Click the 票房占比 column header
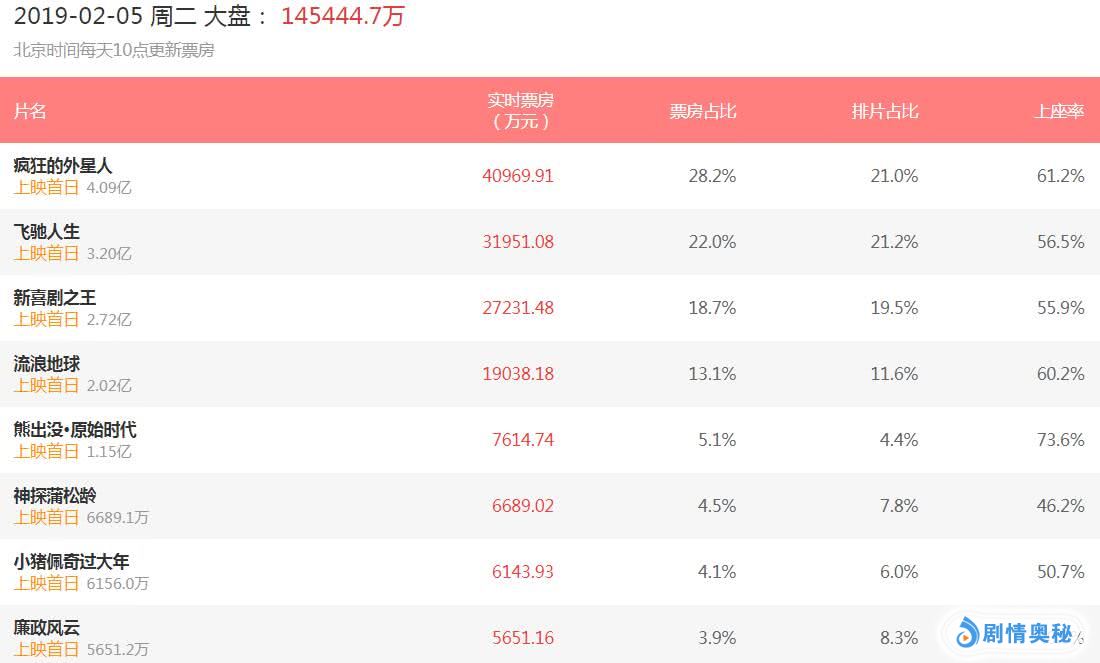Viewport: 1100px width, 663px height. point(703,111)
